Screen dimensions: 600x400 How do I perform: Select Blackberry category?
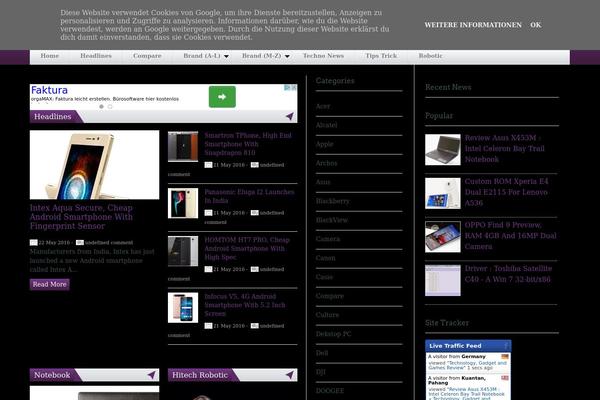[333, 201]
